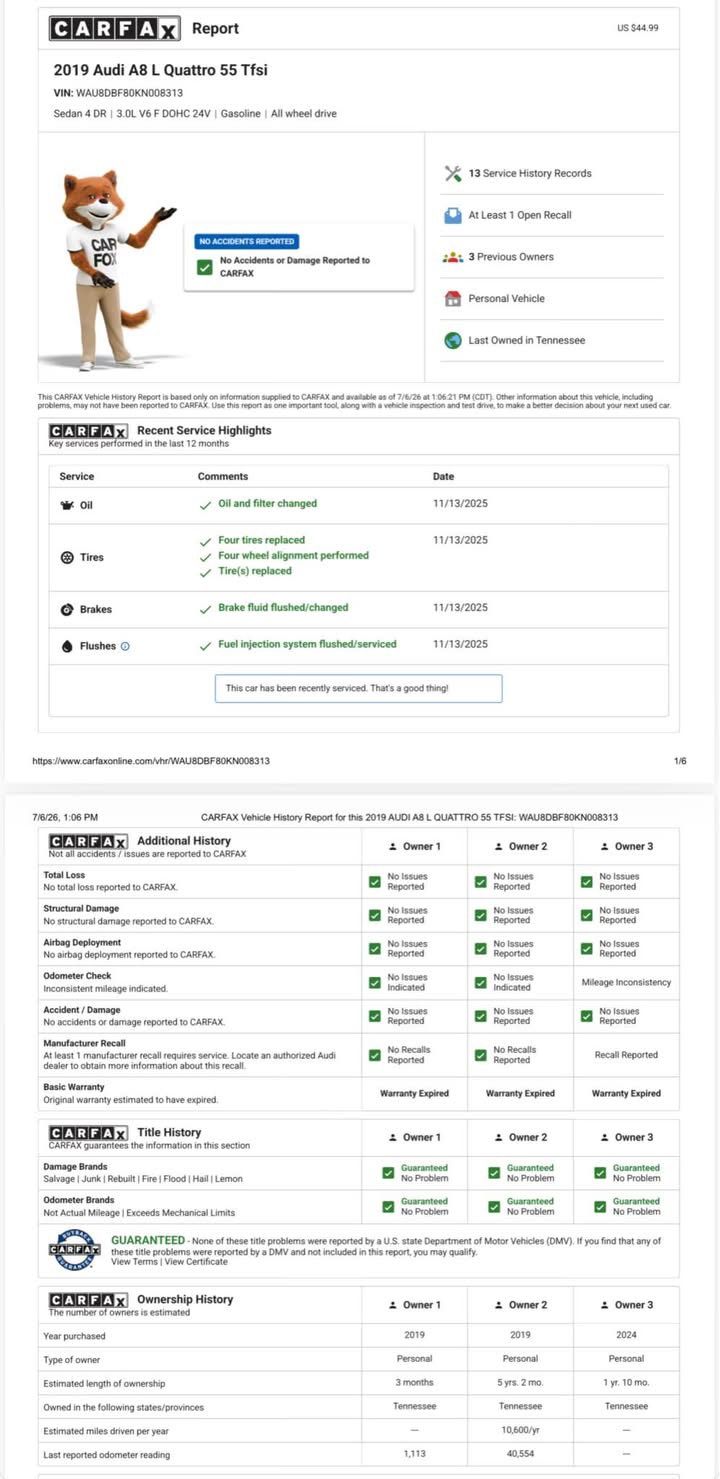Click the 13 Service History Records text
Image resolution: width=720 pixels, height=1479 pixels.
click(530, 173)
